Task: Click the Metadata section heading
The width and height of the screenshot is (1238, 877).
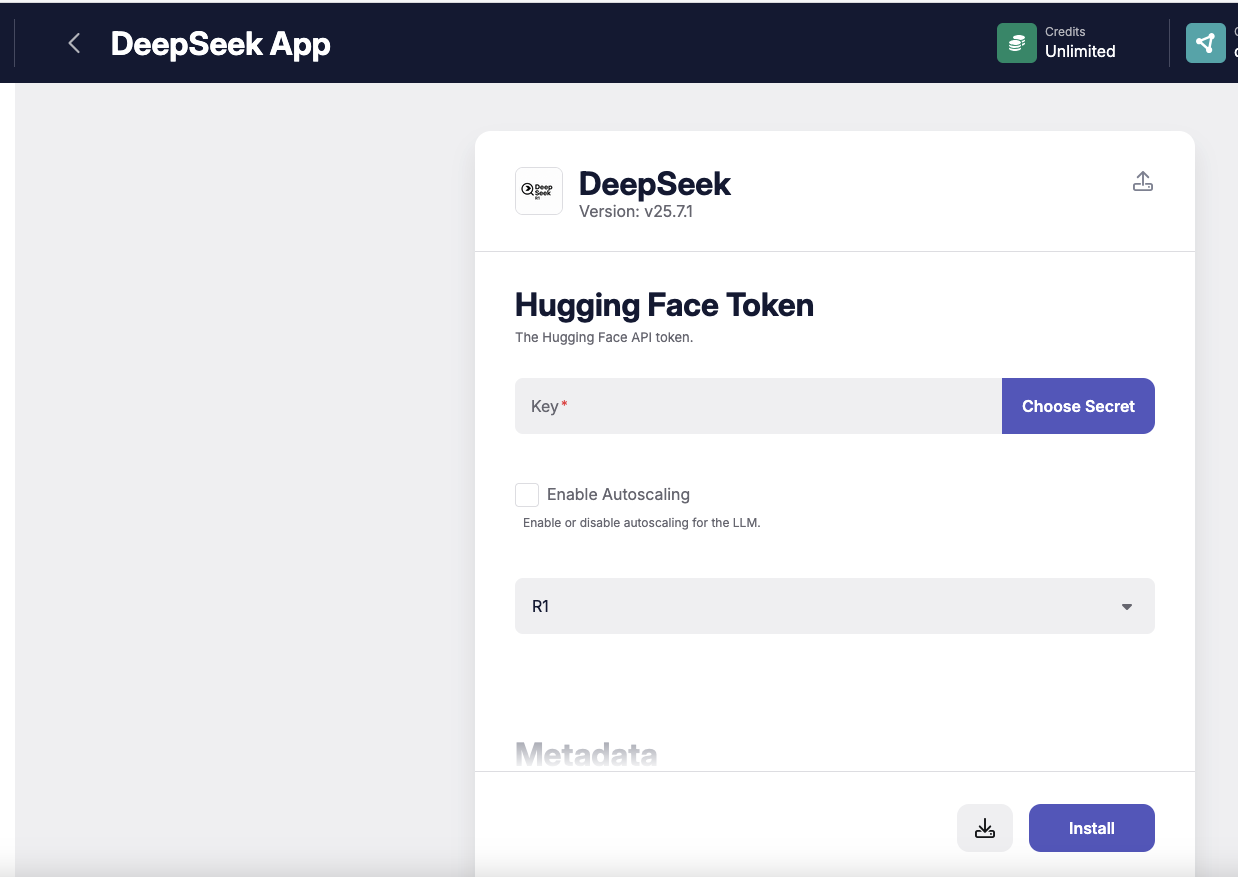Action: pyautogui.click(x=586, y=754)
